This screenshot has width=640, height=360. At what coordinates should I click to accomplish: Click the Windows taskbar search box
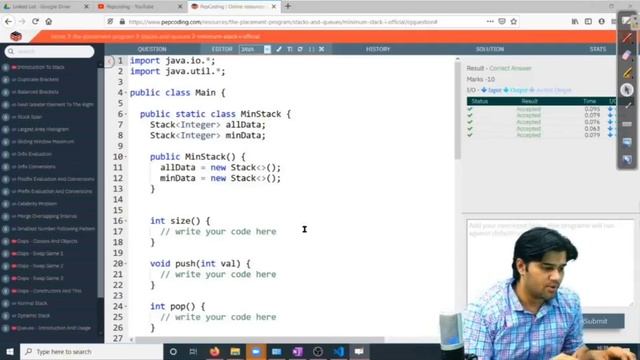click(x=91, y=351)
